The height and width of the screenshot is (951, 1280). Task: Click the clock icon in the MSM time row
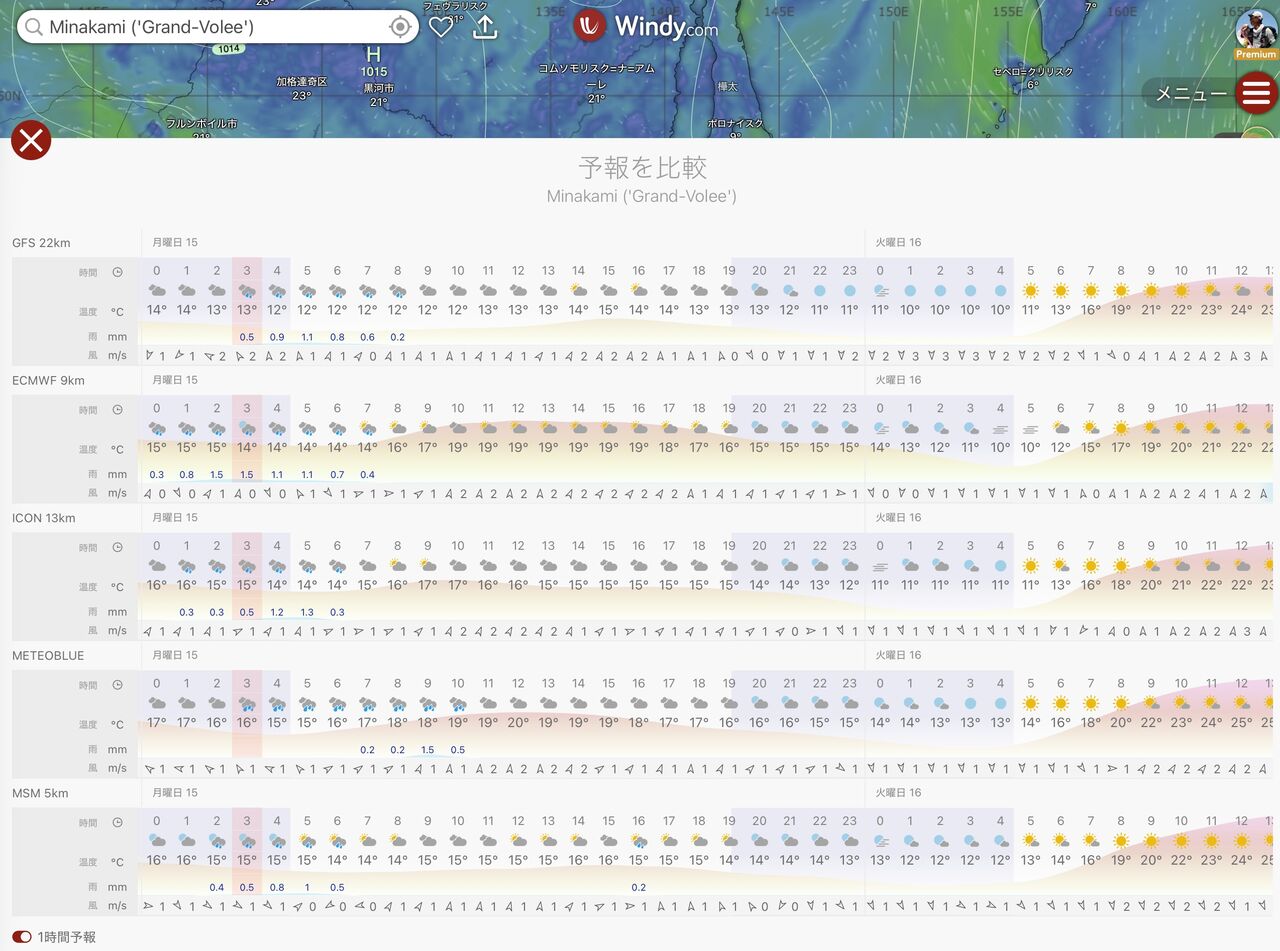point(118,822)
